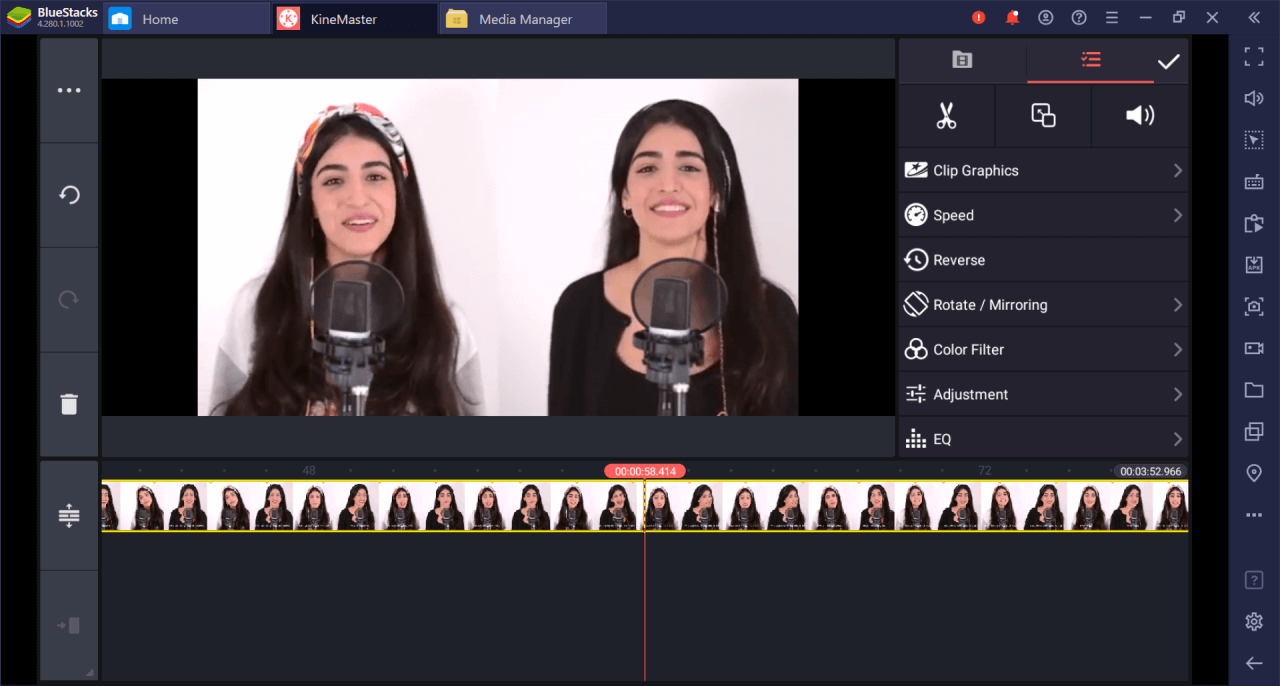Click the Install APK sidebar icon
The height and width of the screenshot is (686, 1280).
pyautogui.click(x=1254, y=265)
